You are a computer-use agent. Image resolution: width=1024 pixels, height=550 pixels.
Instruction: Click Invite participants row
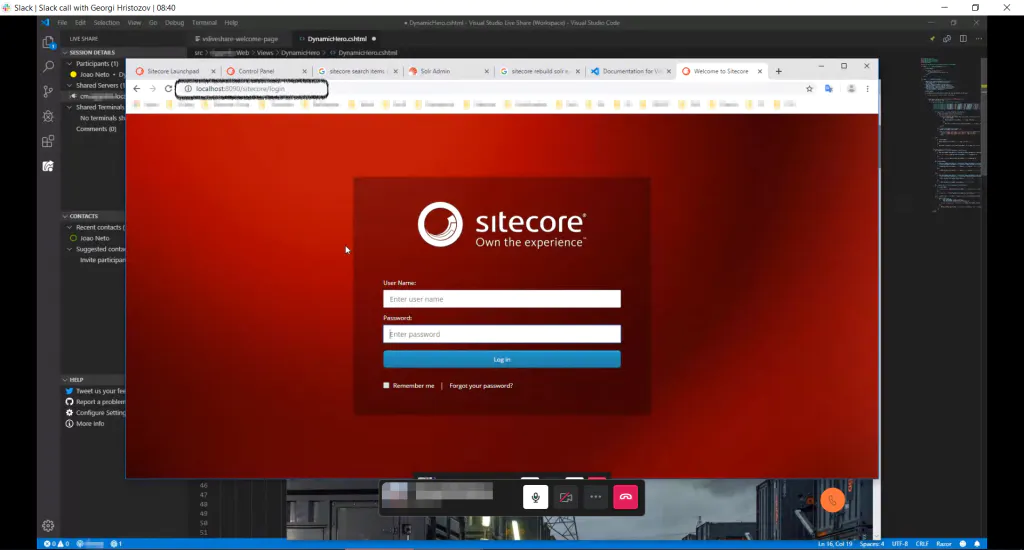103,260
